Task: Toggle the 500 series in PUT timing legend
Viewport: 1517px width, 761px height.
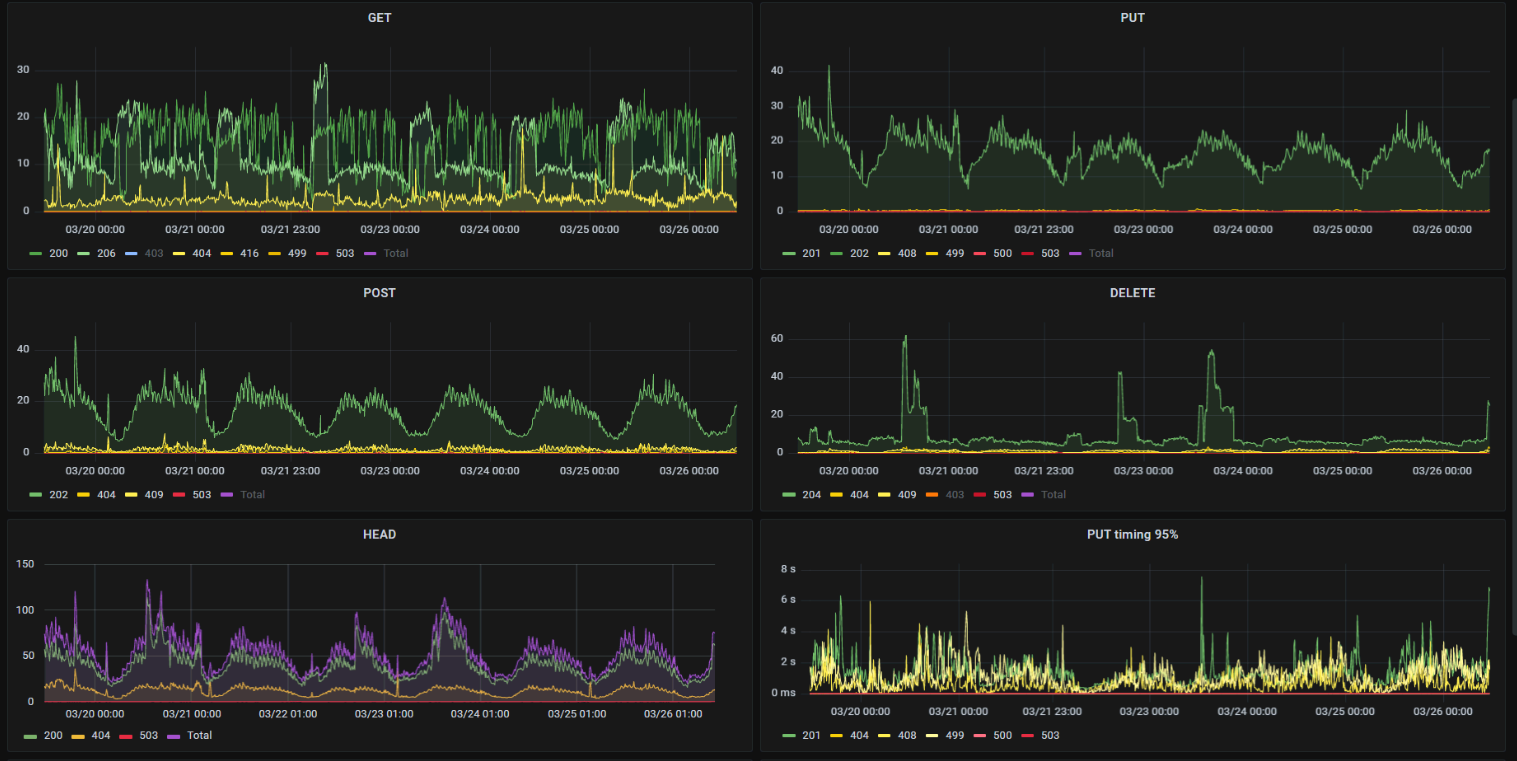Action: [1003, 735]
